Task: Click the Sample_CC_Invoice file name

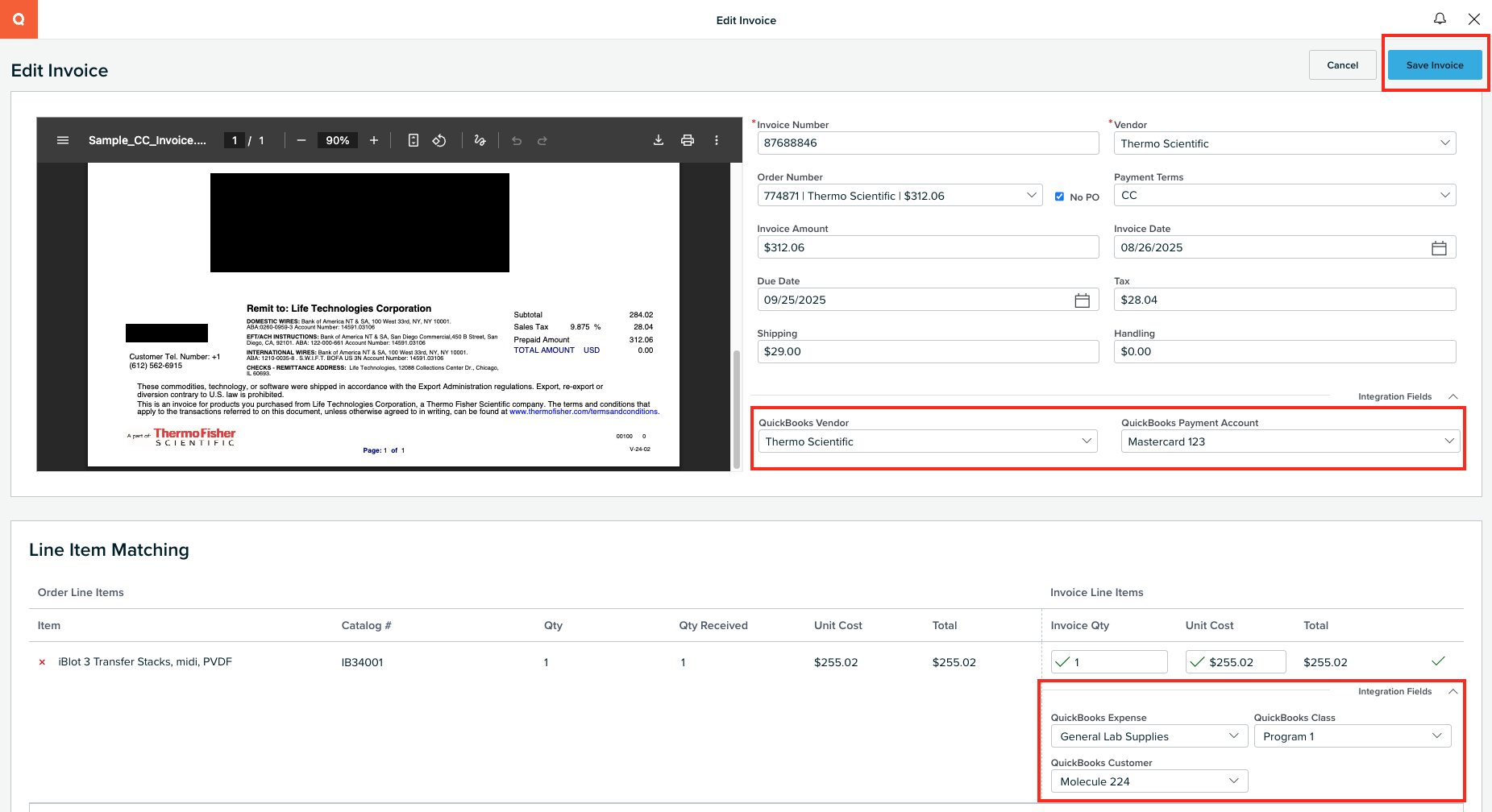Action: pos(148,140)
